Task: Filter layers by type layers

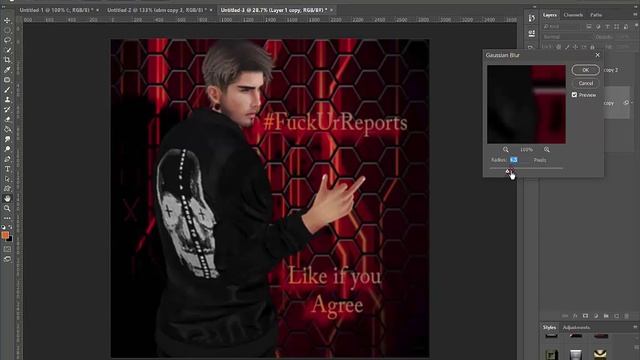Action: point(607,27)
